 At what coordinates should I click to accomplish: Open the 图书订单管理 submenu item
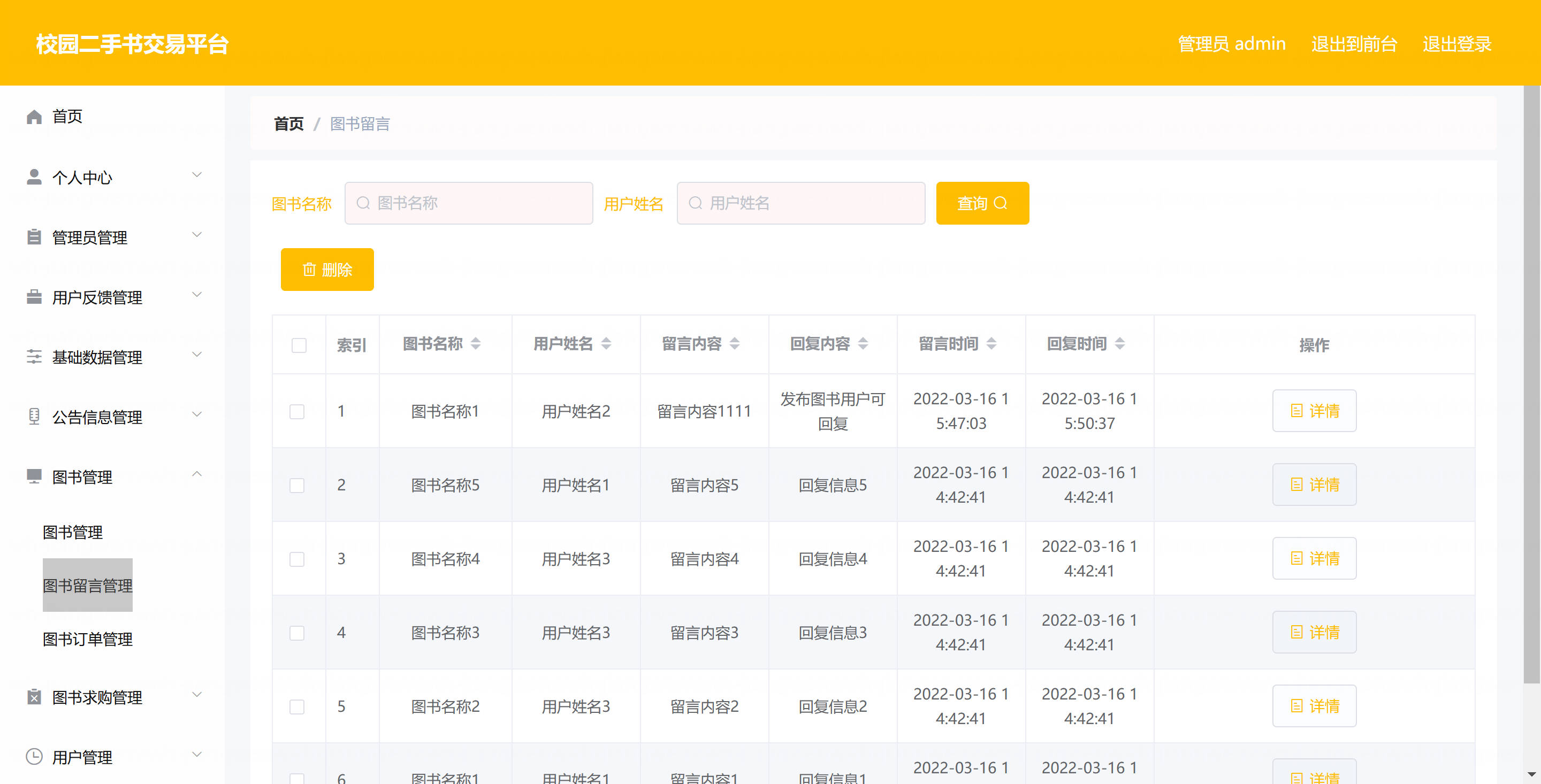click(x=87, y=639)
